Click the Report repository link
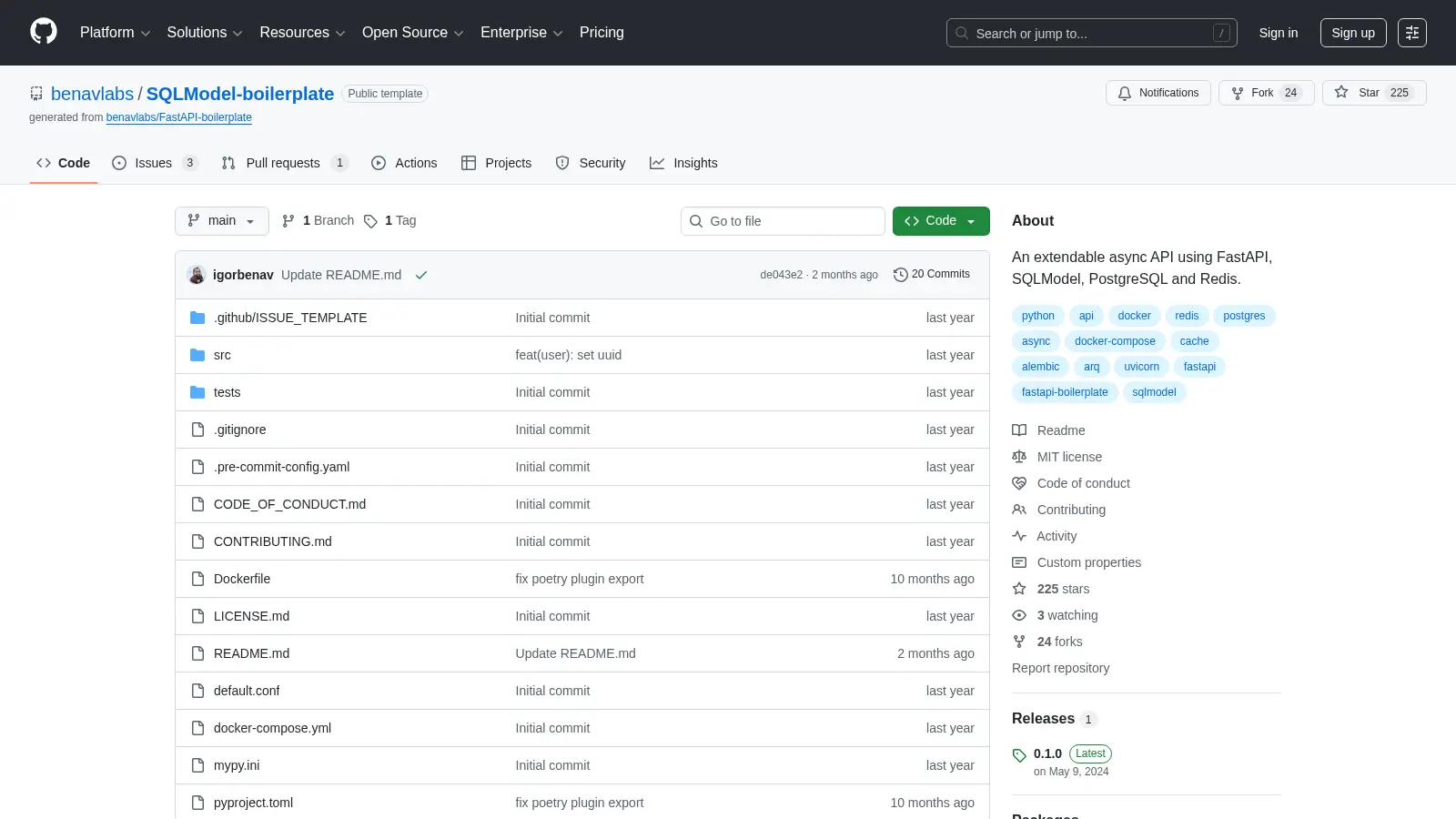 pyautogui.click(x=1061, y=668)
